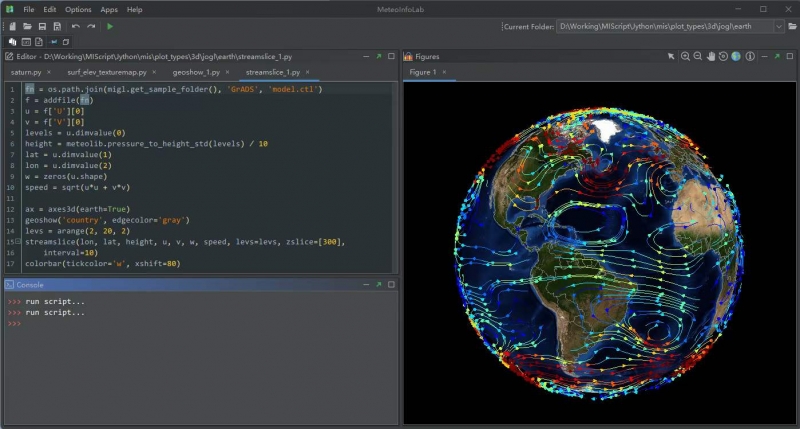Browse for current folder with folder icon
Viewport: 800px width, 429px height.
coord(790,25)
